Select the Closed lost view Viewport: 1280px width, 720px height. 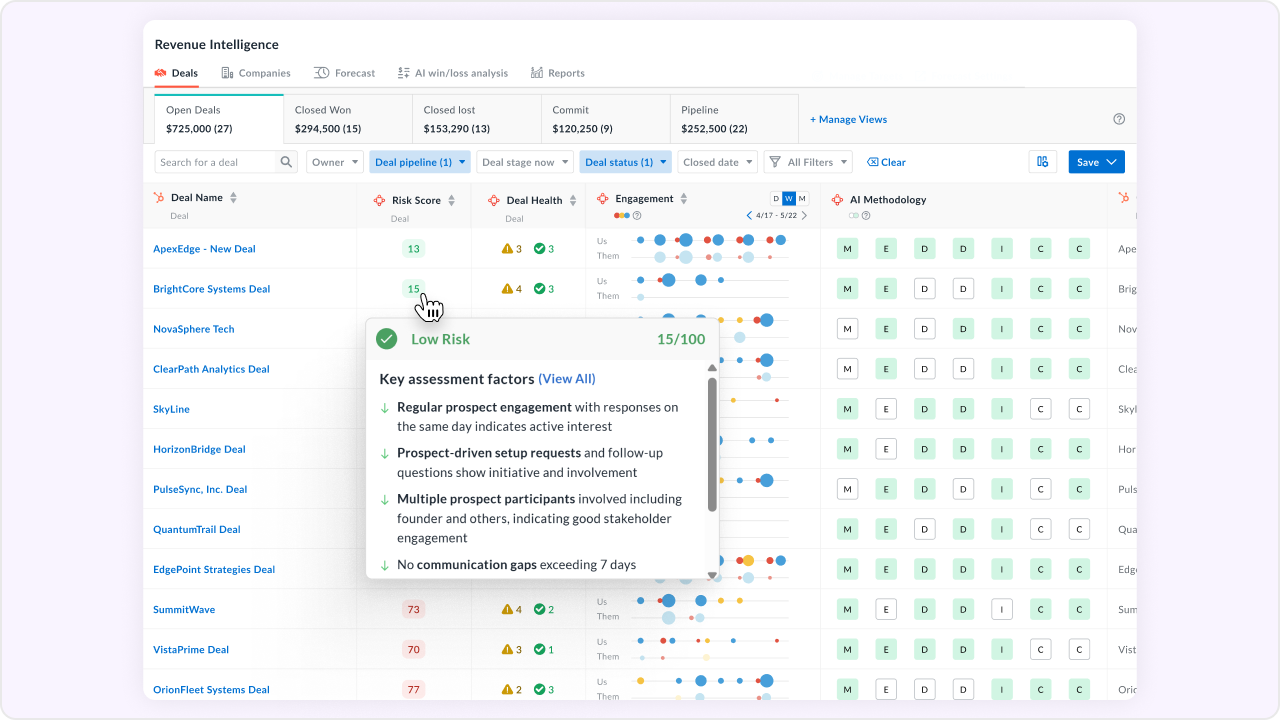point(477,119)
